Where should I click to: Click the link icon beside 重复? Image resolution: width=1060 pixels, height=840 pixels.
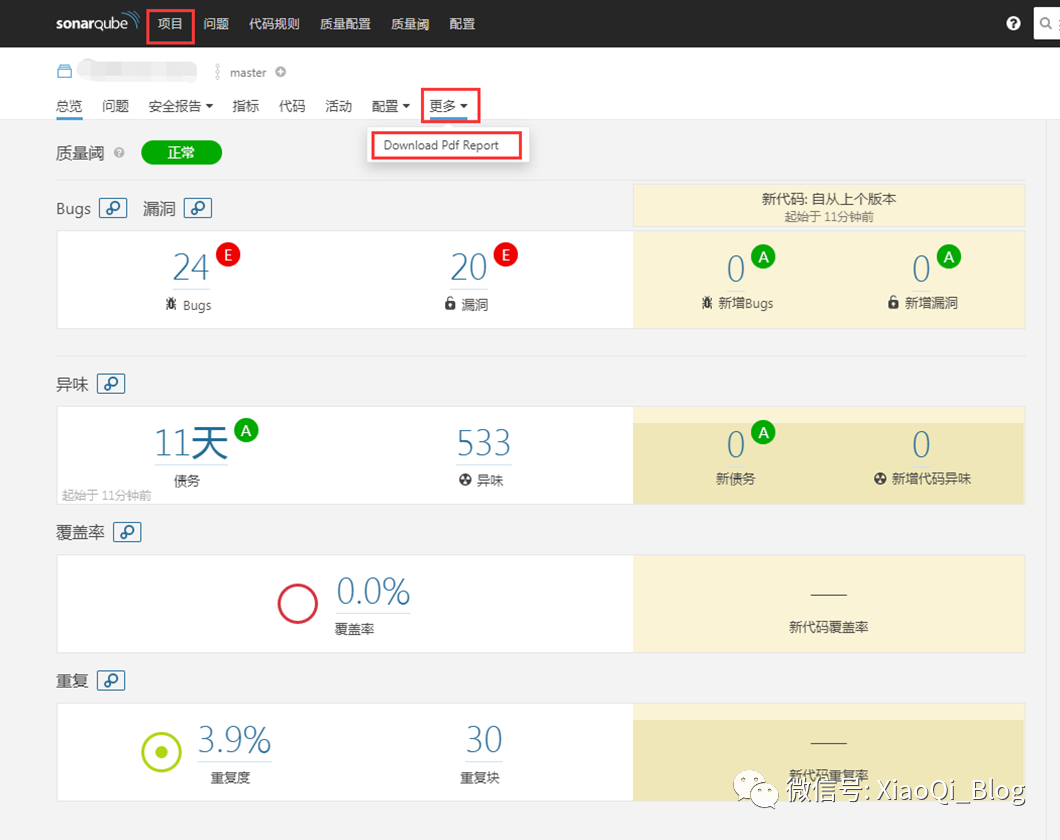pyautogui.click(x=110, y=680)
